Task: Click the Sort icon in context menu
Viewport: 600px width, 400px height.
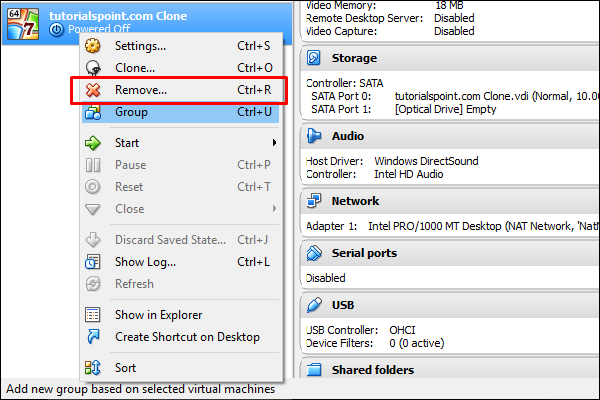Action: tap(93, 368)
